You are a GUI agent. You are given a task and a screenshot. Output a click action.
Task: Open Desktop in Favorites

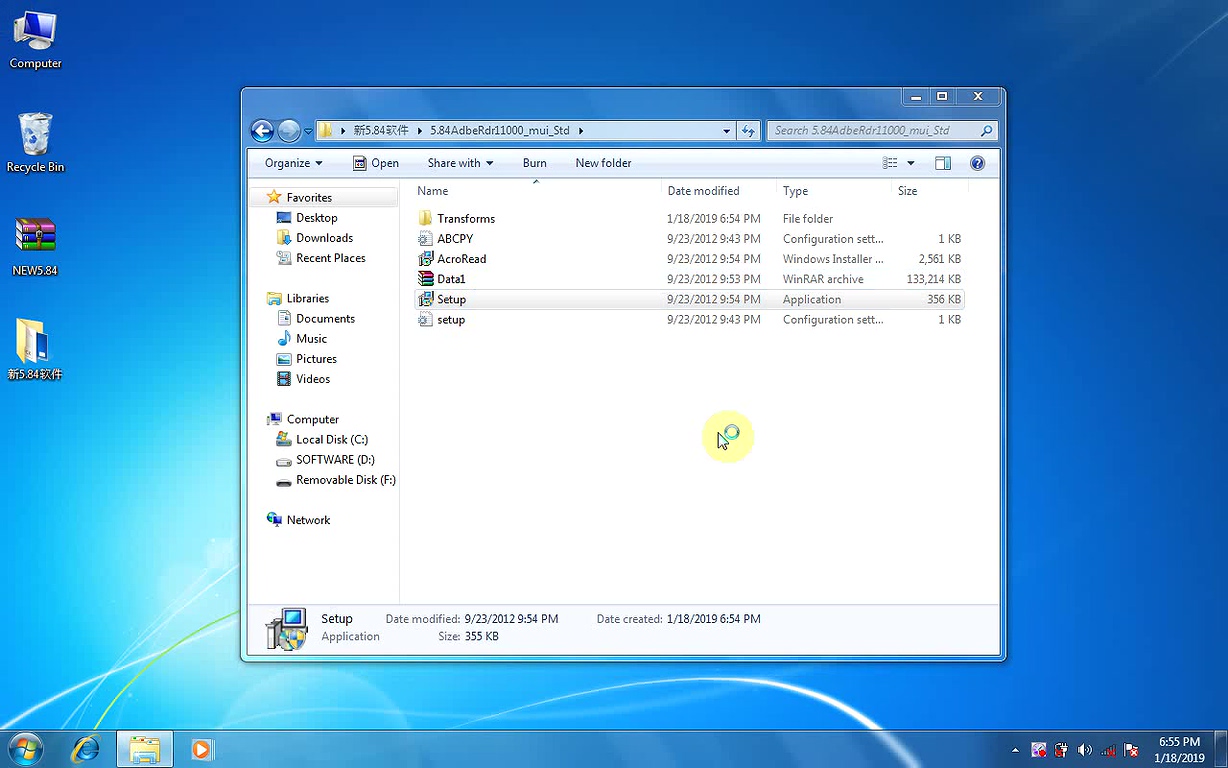316,218
